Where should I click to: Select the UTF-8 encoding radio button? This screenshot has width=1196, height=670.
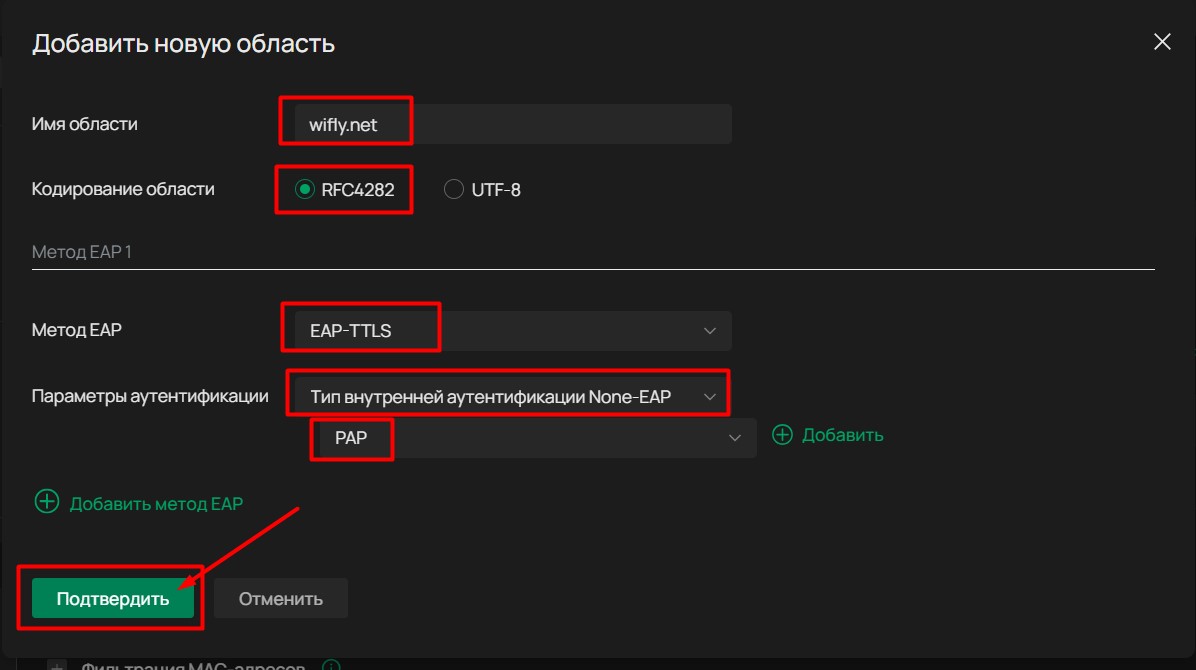tap(454, 189)
